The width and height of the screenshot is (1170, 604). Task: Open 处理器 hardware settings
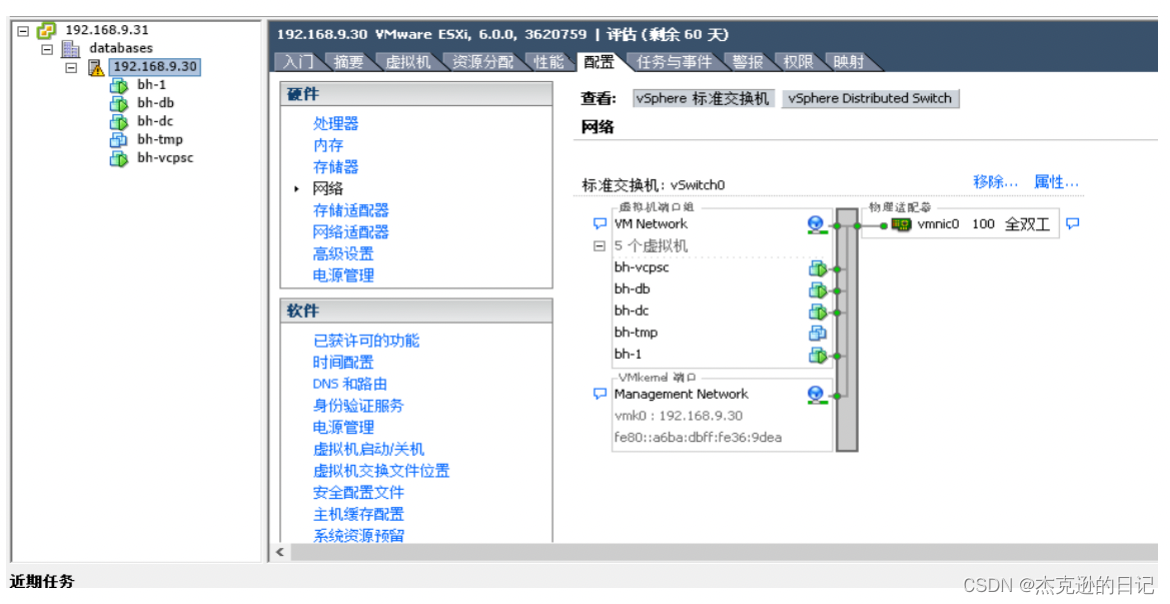click(336, 124)
